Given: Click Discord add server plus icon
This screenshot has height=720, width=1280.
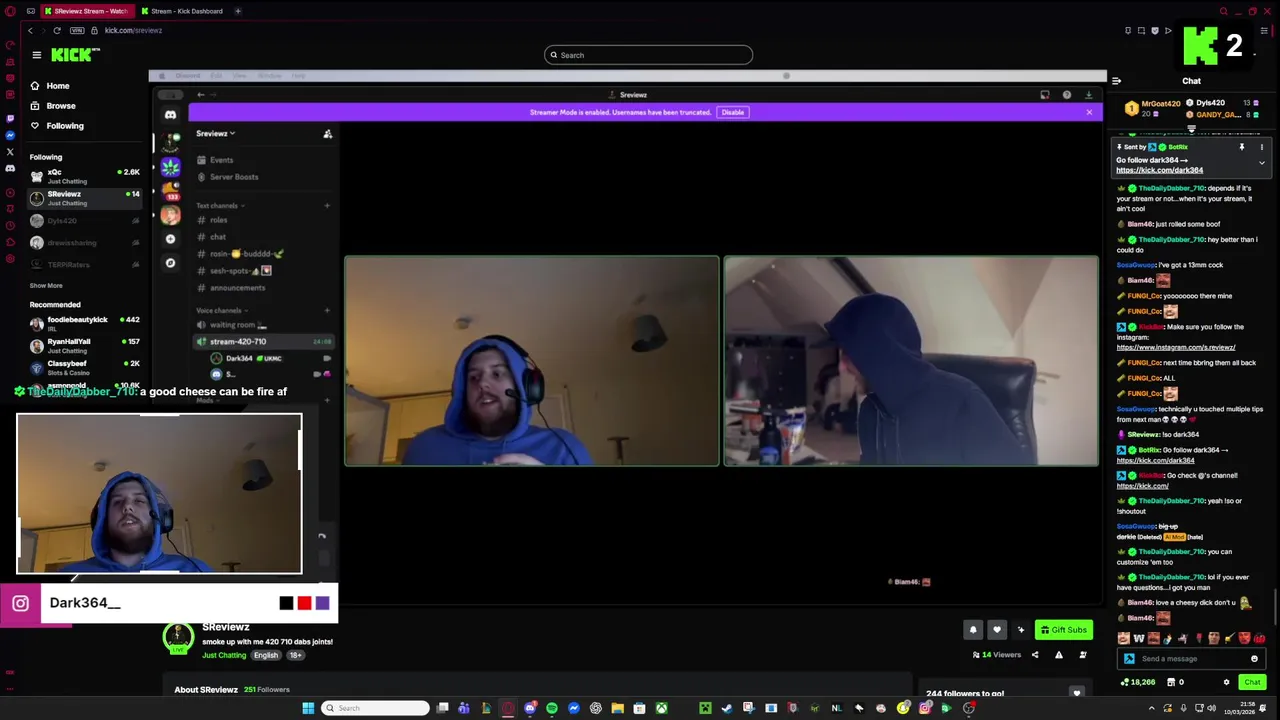Looking at the screenshot, I should tap(170, 239).
